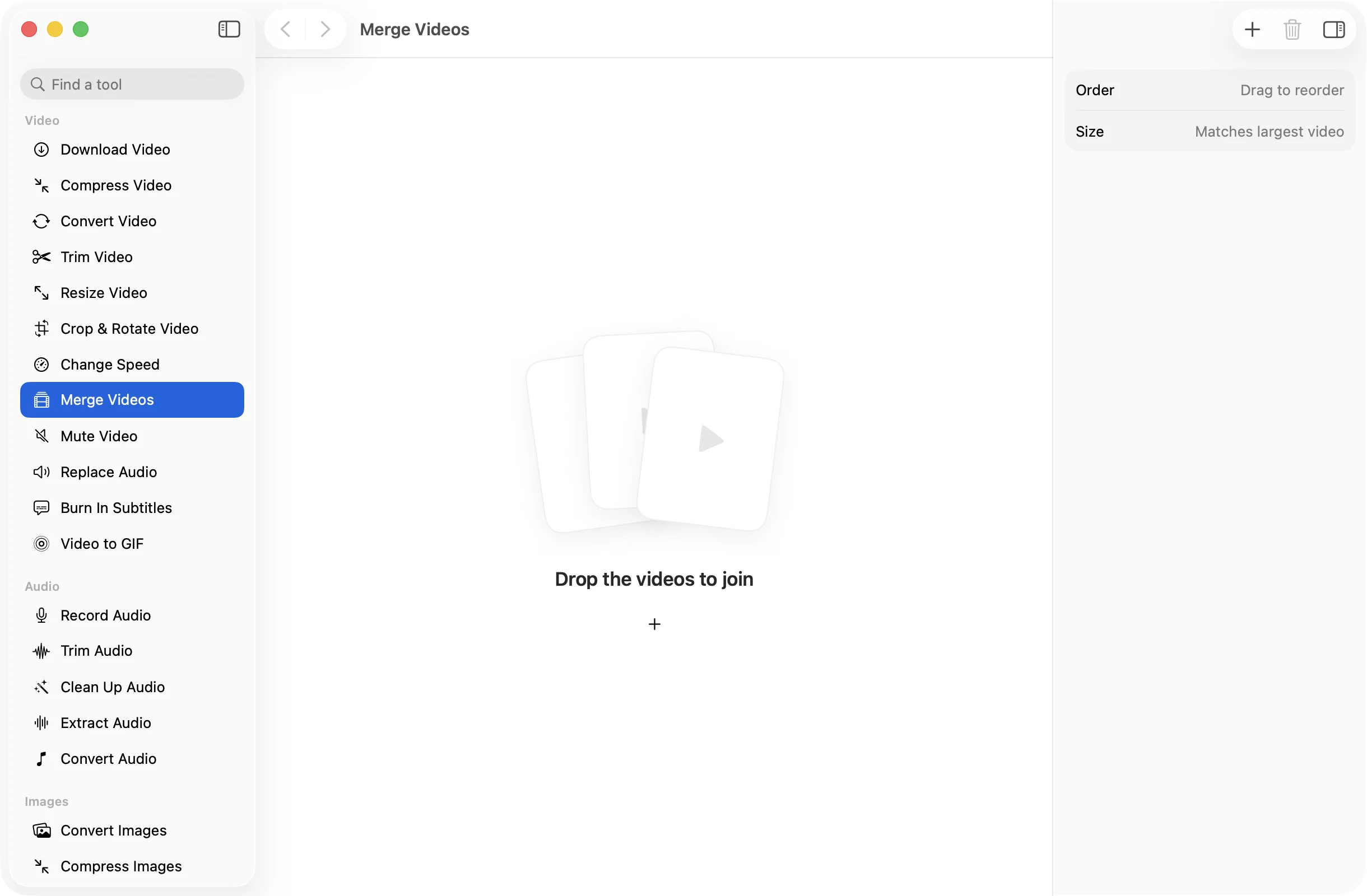Focus the Find a tool search field
Image resolution: width=1367 pixels, height=896 pixels.
pos(132,85)
